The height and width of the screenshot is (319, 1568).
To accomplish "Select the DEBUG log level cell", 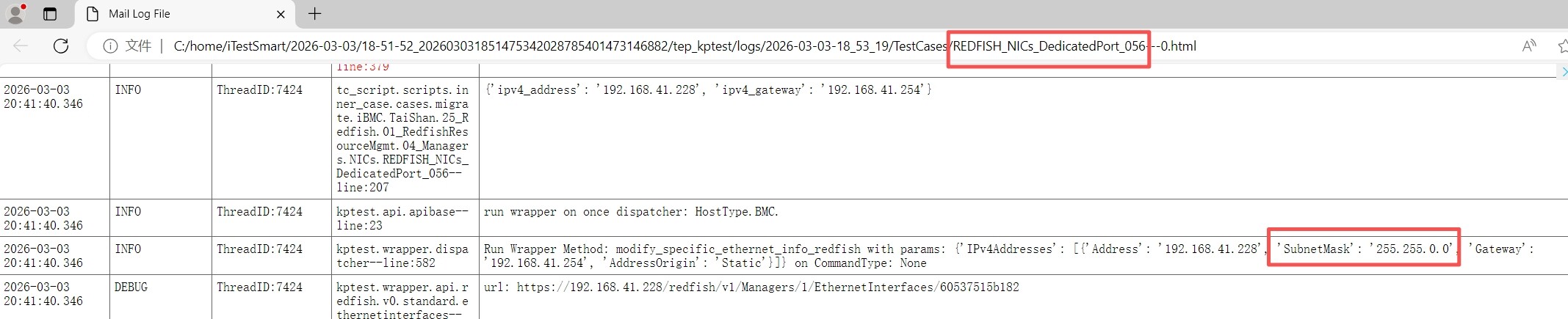I will coord(131,287).
